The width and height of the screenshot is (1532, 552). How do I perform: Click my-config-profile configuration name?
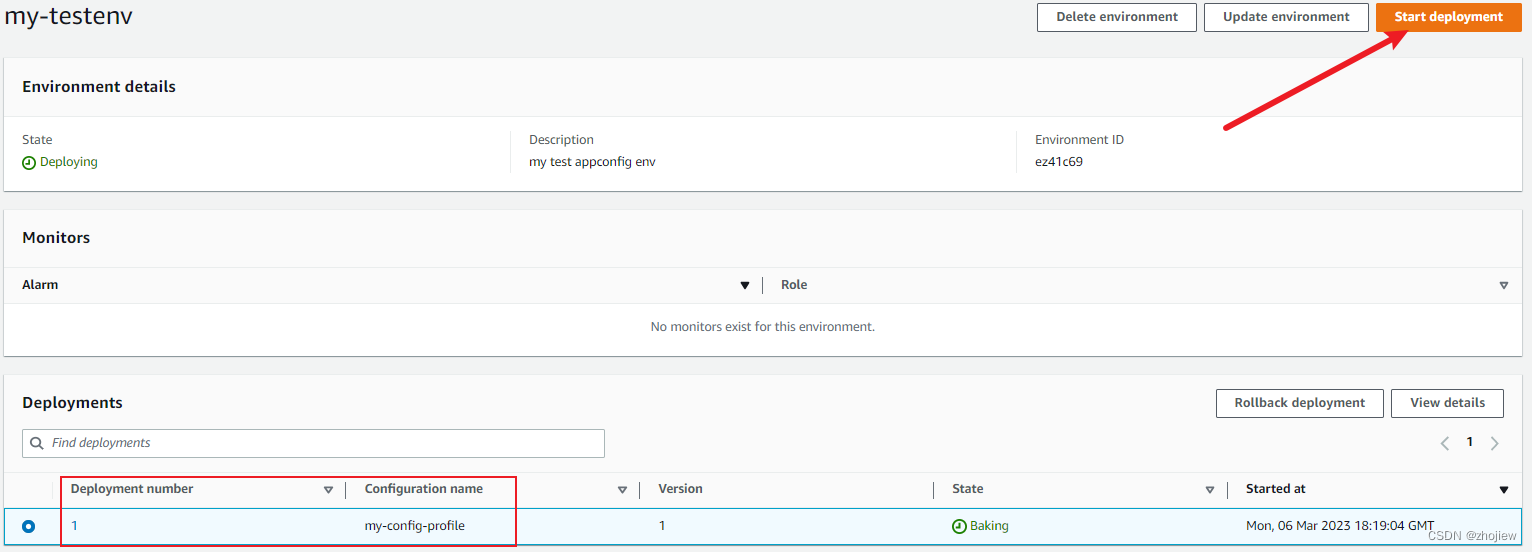(x=414, y=526)
